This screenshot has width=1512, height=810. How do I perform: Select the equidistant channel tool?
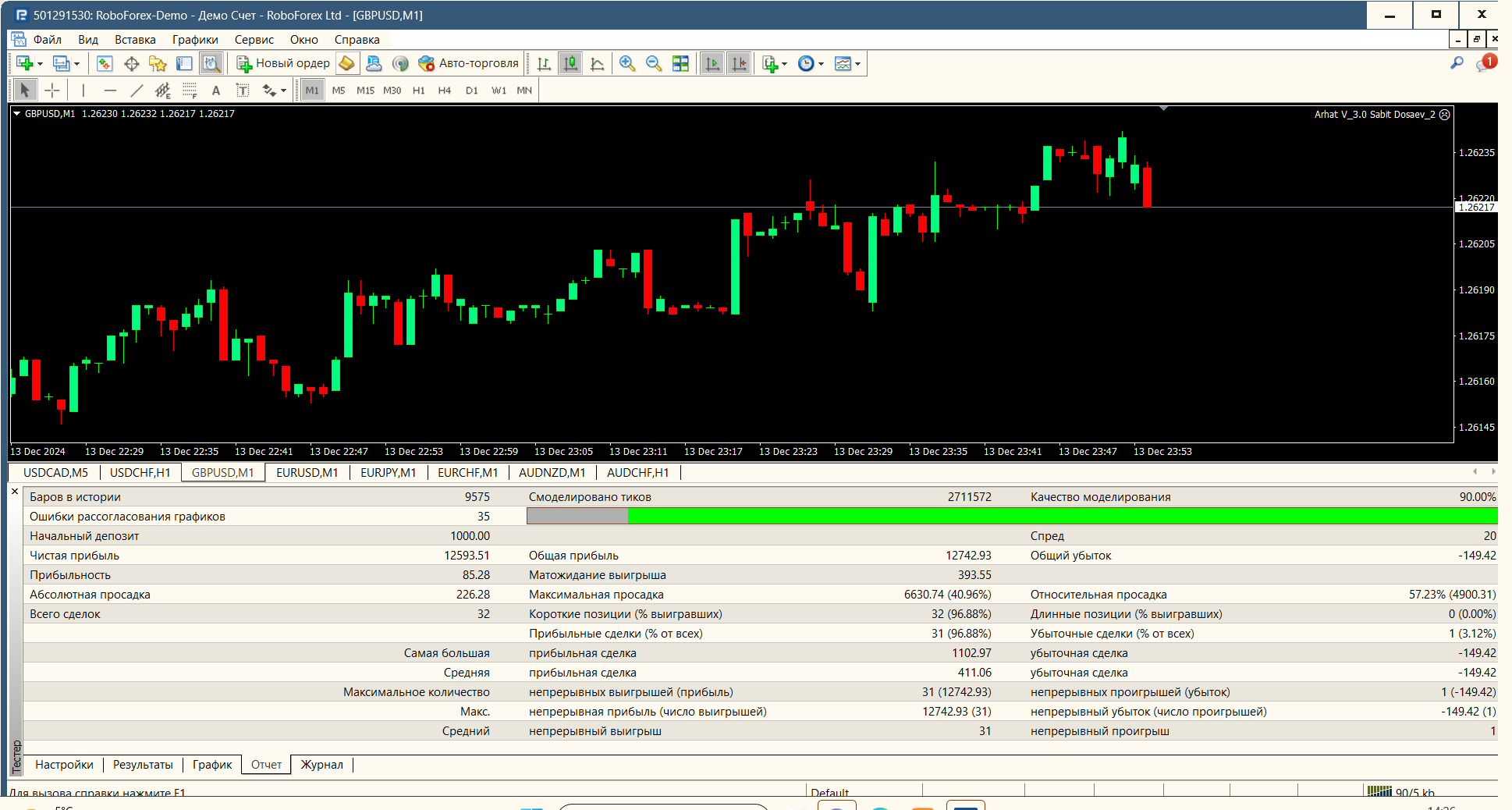click(x=163, y=91)
